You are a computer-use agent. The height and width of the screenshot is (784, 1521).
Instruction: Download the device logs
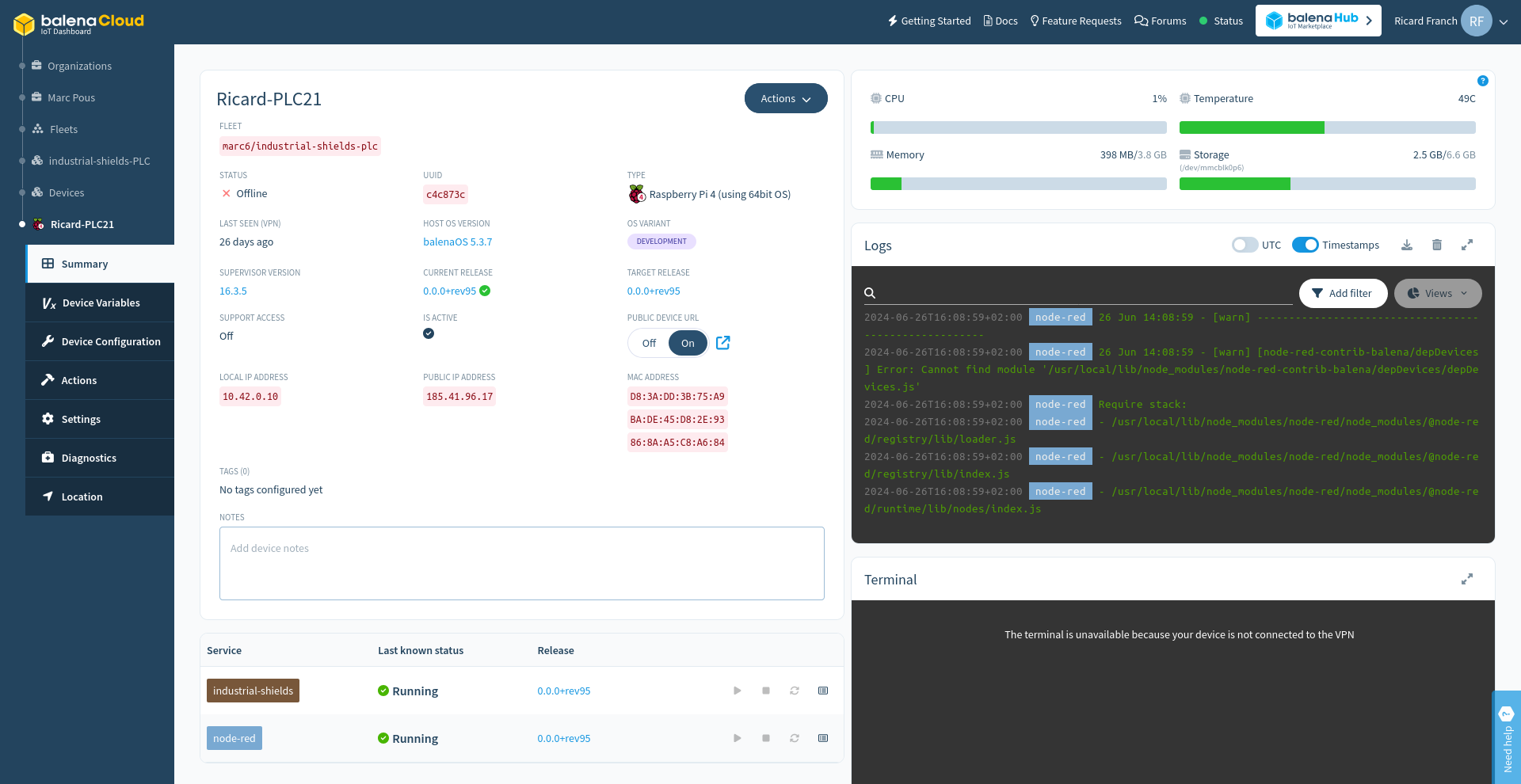(1407, 245)
